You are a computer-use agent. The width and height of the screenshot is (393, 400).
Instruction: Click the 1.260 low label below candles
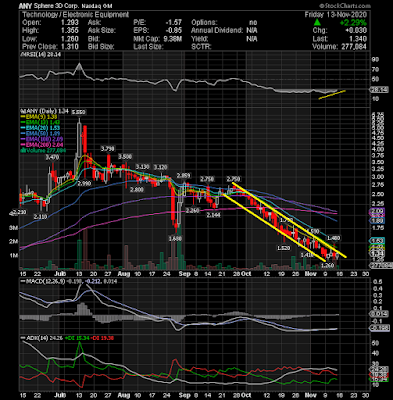[x=327, y=265]
